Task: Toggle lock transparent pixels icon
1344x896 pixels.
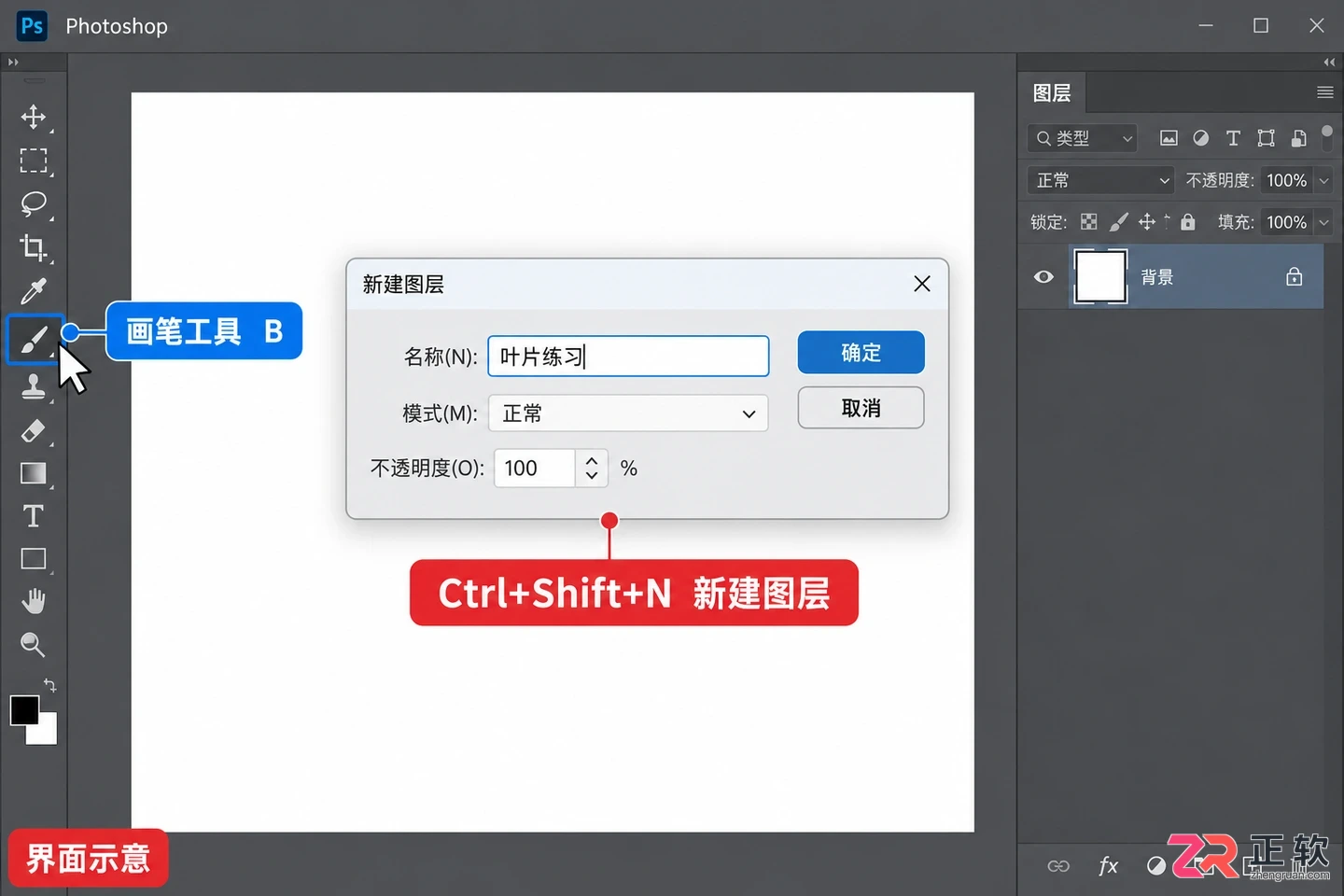Action: point(1089,222)
